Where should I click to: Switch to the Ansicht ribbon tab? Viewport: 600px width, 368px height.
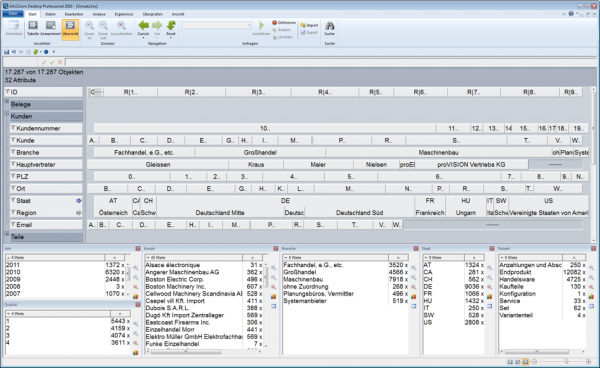(x=178, y=14)
